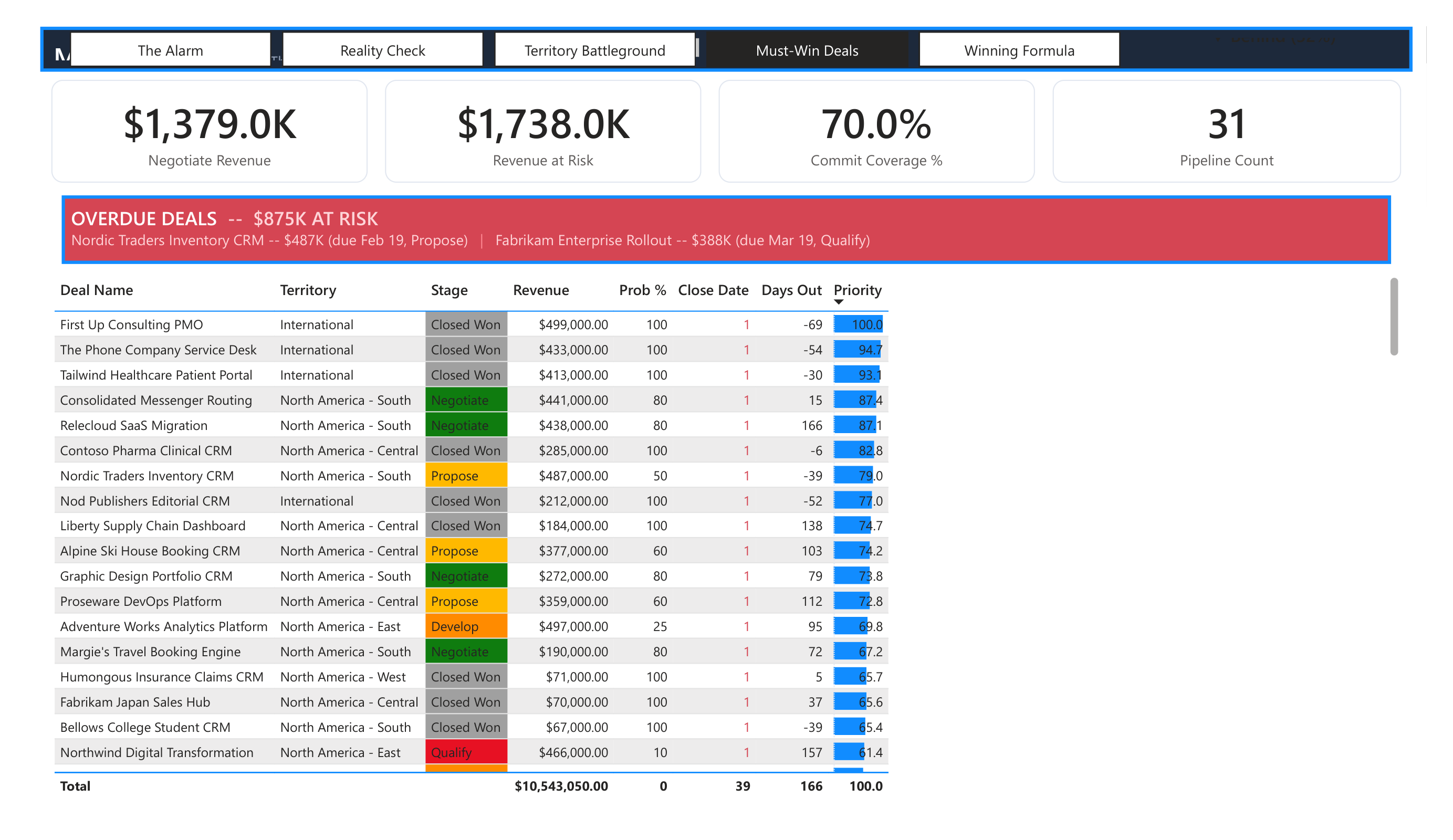
Task: Click the Commit Coverage % card
Action: (x=876, y=131)
